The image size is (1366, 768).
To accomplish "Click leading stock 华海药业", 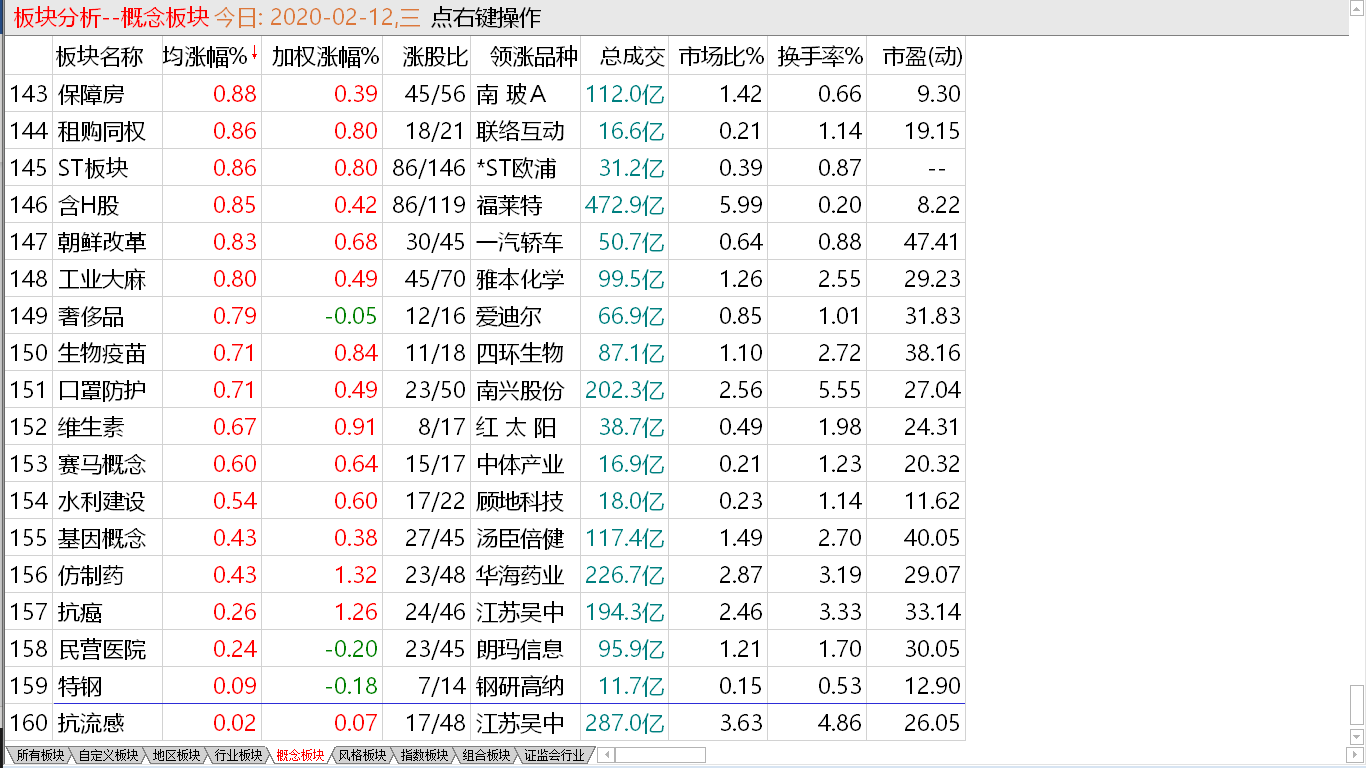I will (x=520, y=575).
